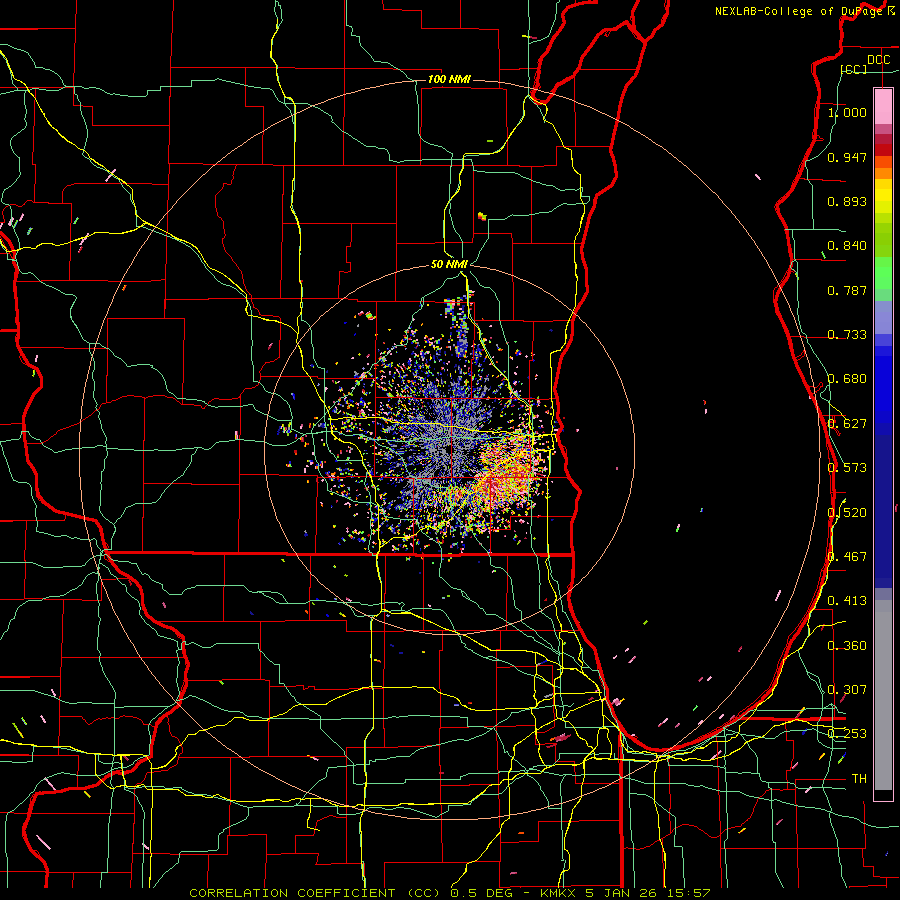Click the [CC] unit label above the legend

click(x=854, y=69)
